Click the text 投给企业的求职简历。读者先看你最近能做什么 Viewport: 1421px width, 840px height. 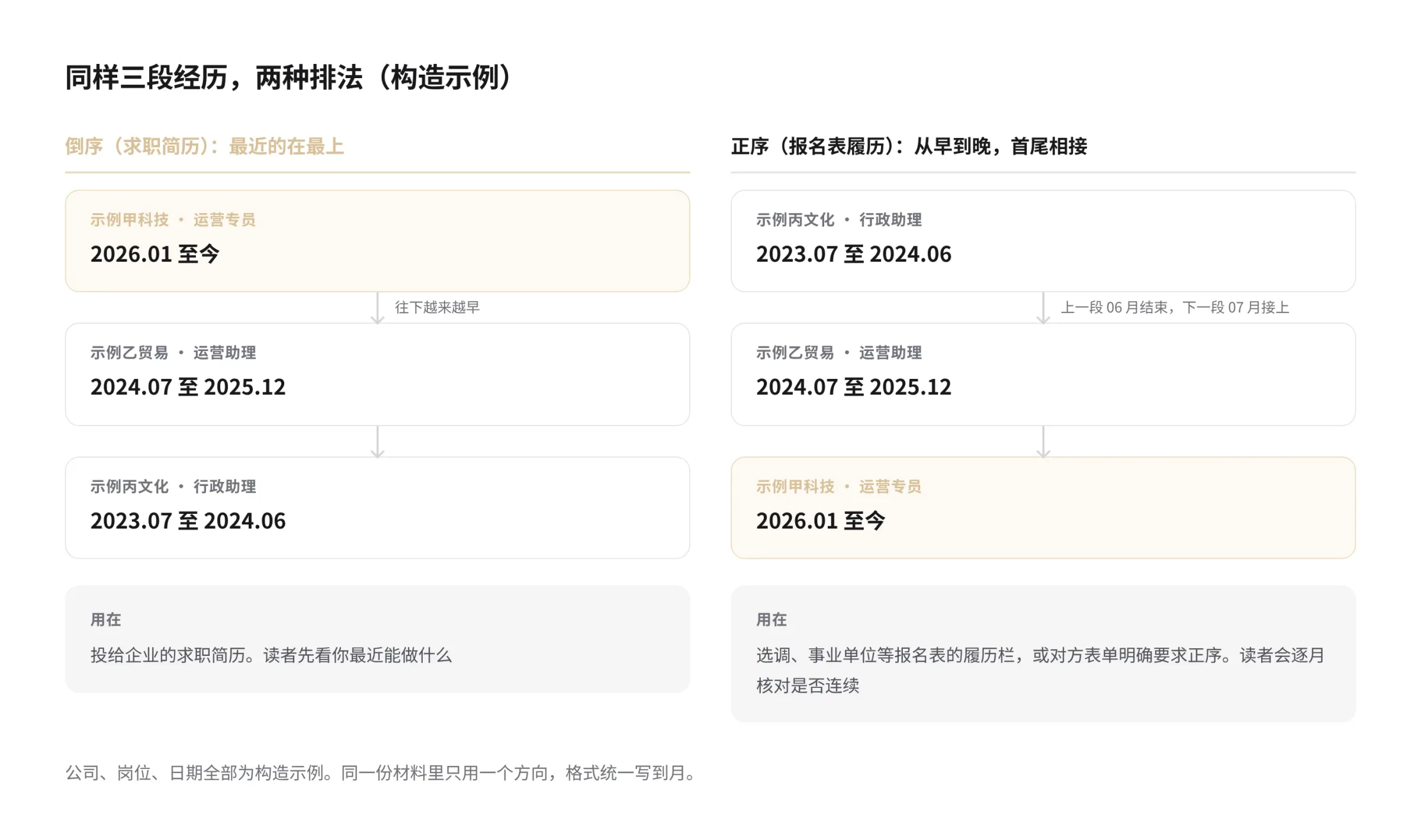coord(271,655)
